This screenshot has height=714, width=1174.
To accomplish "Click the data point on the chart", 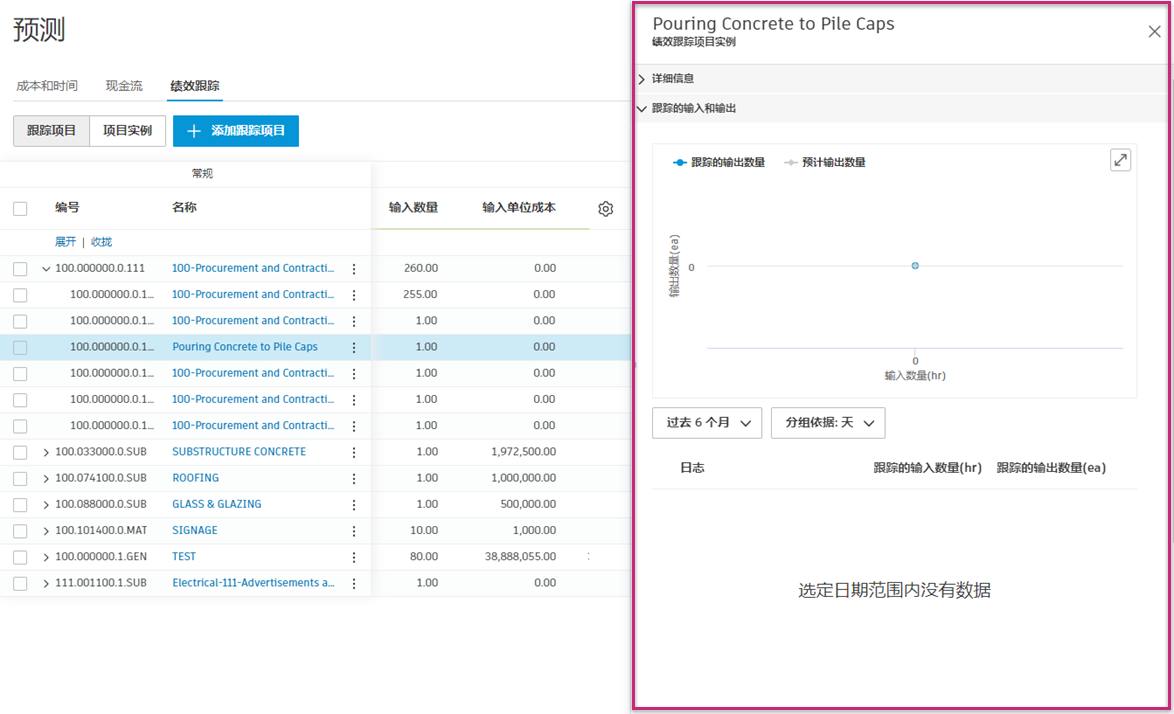I will 915,266.
